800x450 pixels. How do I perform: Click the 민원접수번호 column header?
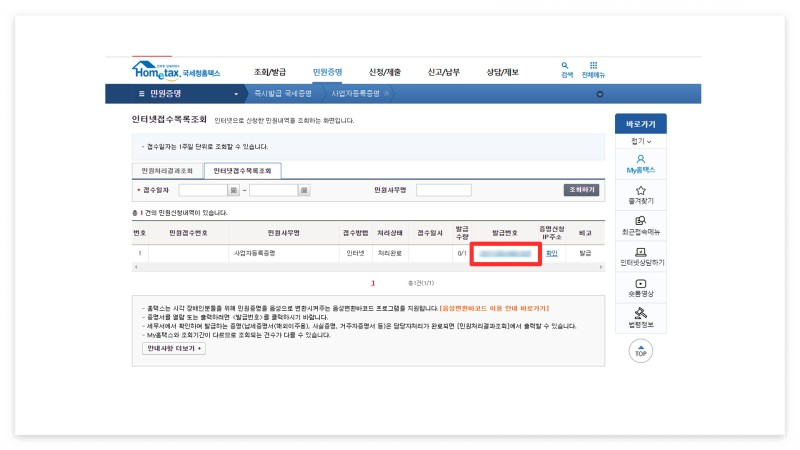click(x=188, y=233)
